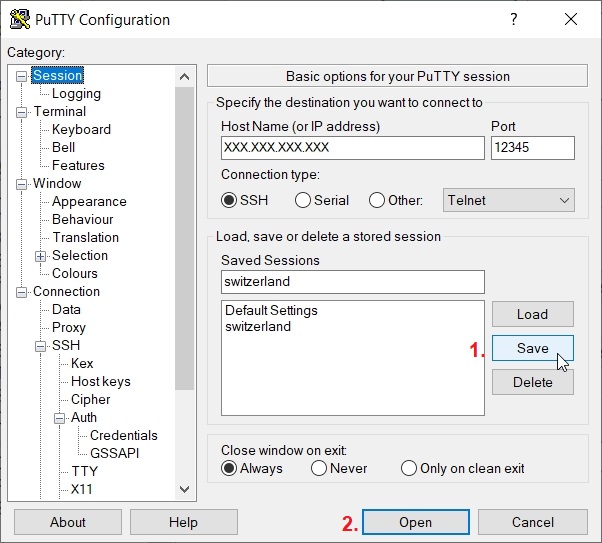
Task: Collapse the SSH tree node
Action: [41, 346]
